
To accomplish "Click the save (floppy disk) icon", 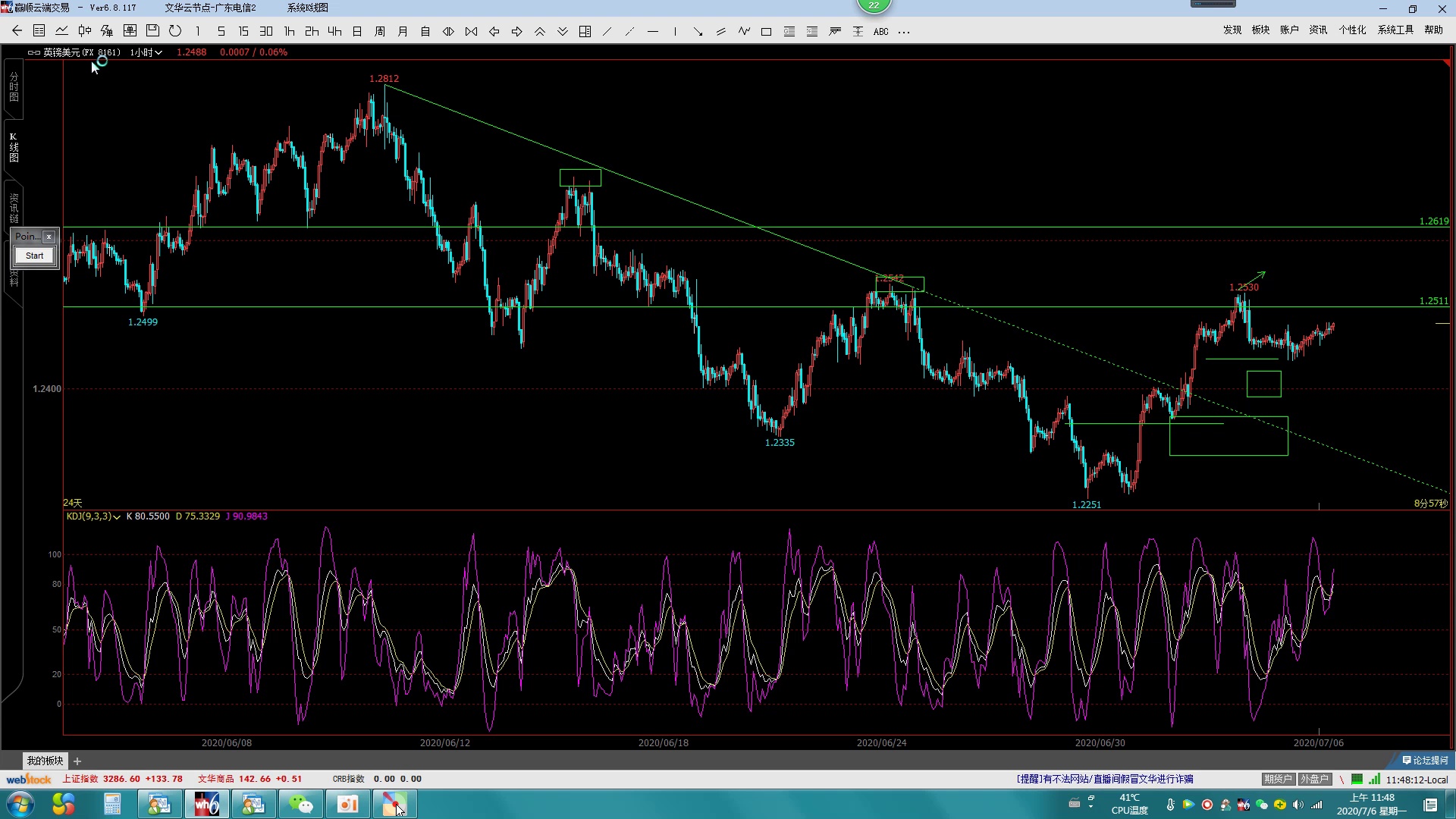I will tap(152, 31).
